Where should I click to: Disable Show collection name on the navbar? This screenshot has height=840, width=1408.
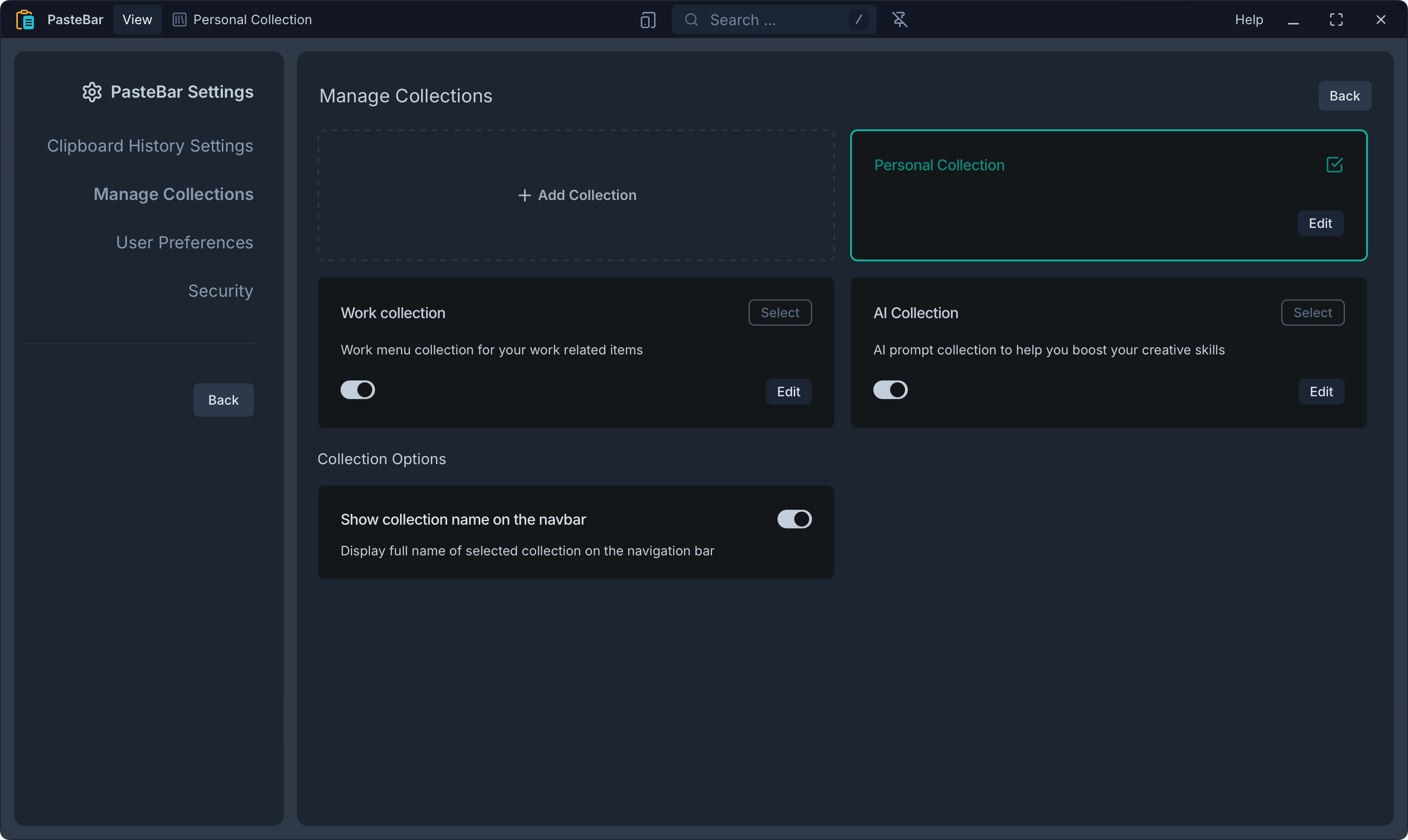click(794, 519)
